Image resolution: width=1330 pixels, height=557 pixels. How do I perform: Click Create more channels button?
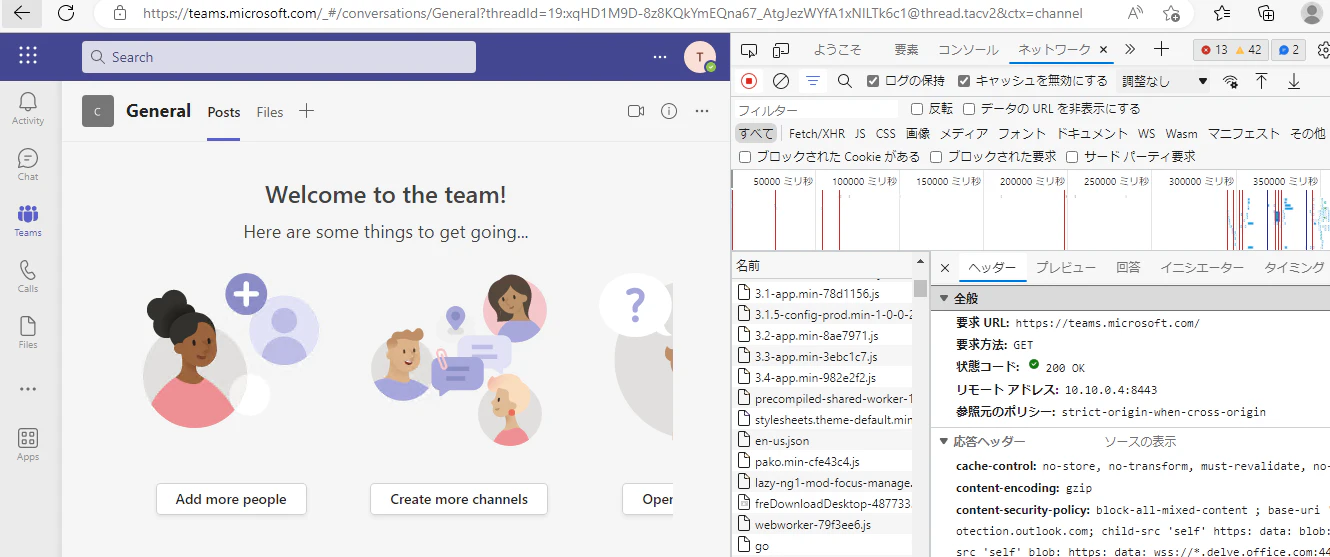coord(459,499)
